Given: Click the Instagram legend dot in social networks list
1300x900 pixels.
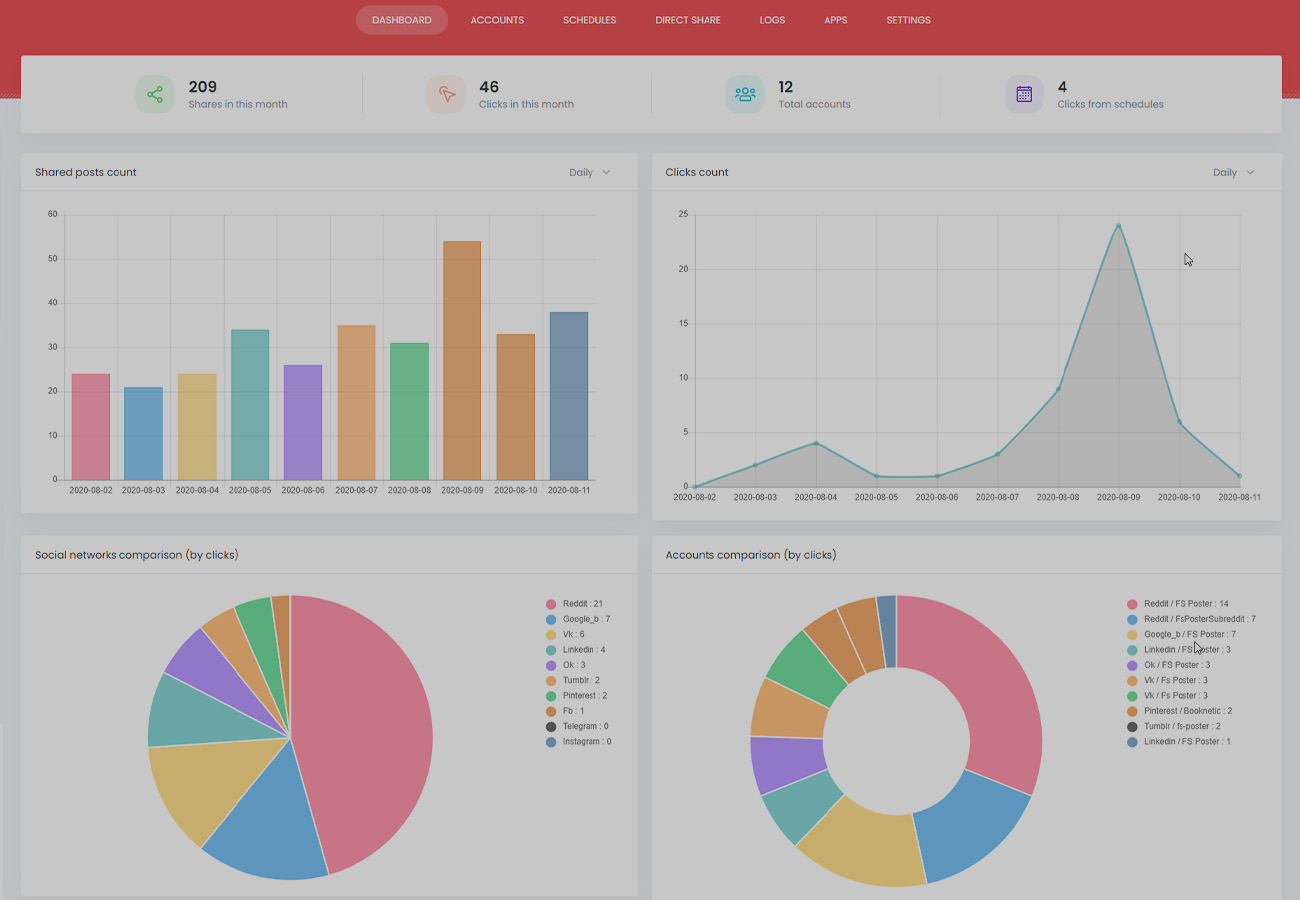Looking at the screenshot, I should (553, 741).
